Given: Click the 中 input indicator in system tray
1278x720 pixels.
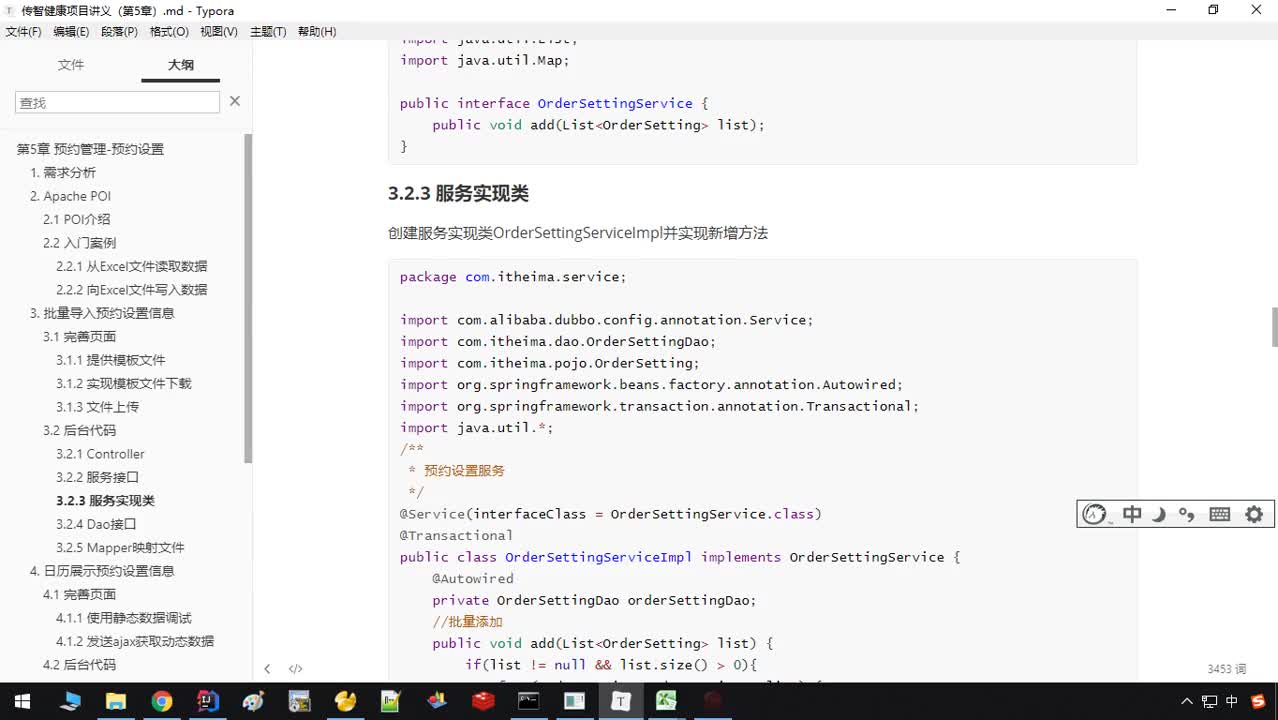Looking at the screenshot, I should click(x=1232, y=701).
